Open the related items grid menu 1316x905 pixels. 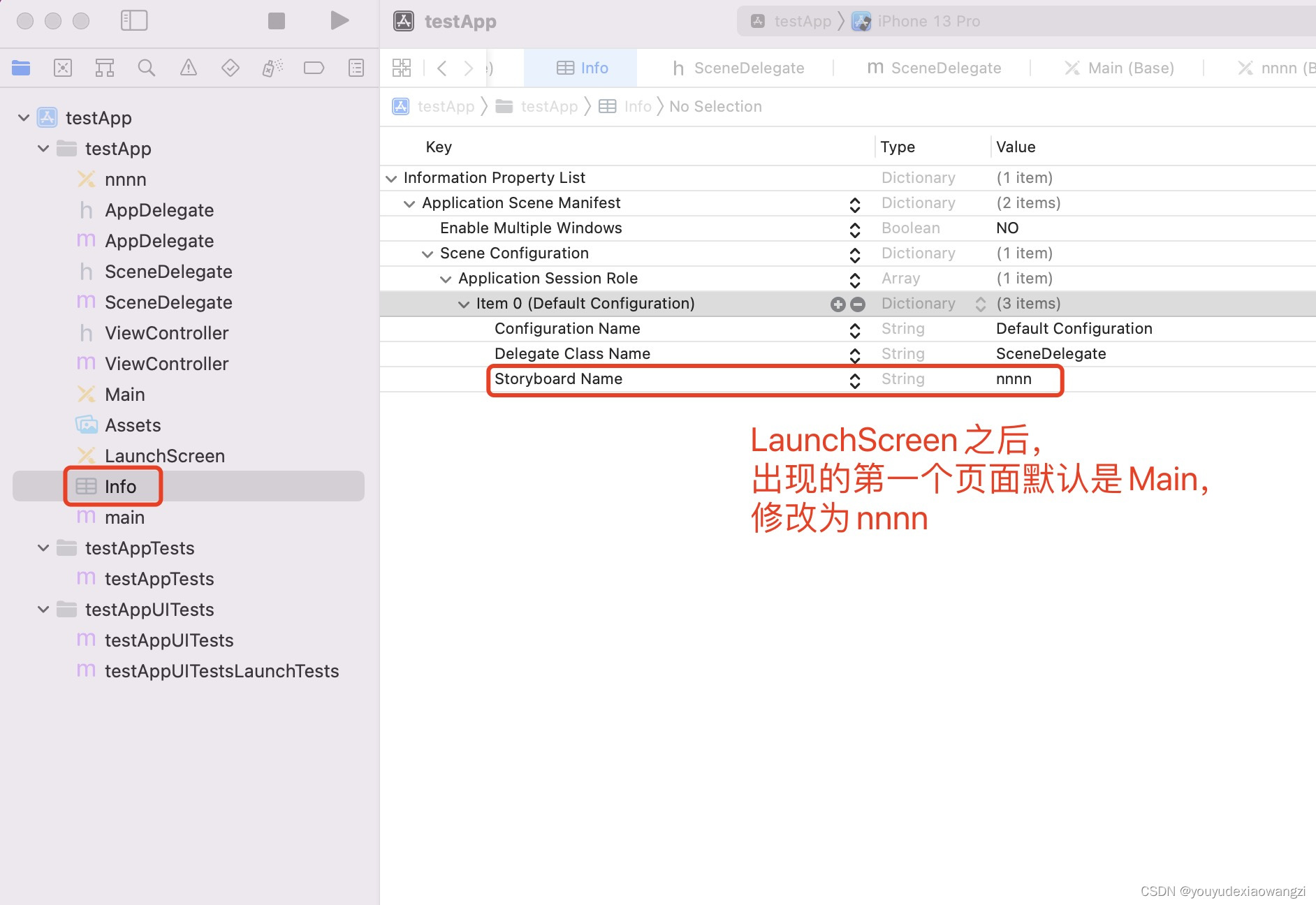click(x=402, y=68)
